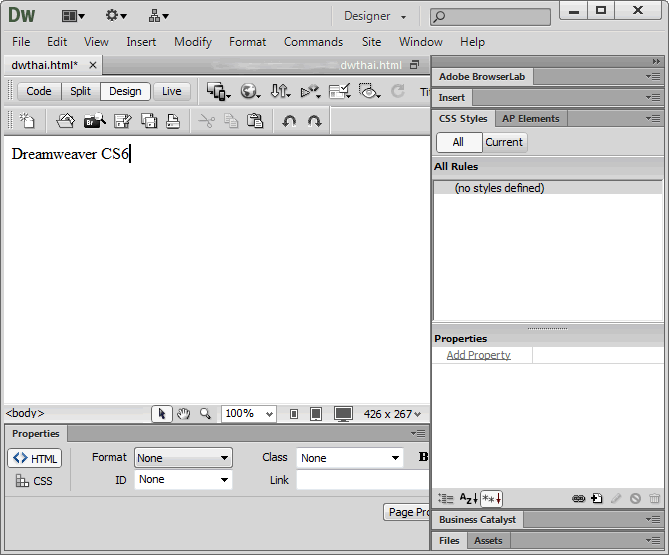Set Desktop size window icon
Screen dimensions: 669x555
click(x=343, y=414)
